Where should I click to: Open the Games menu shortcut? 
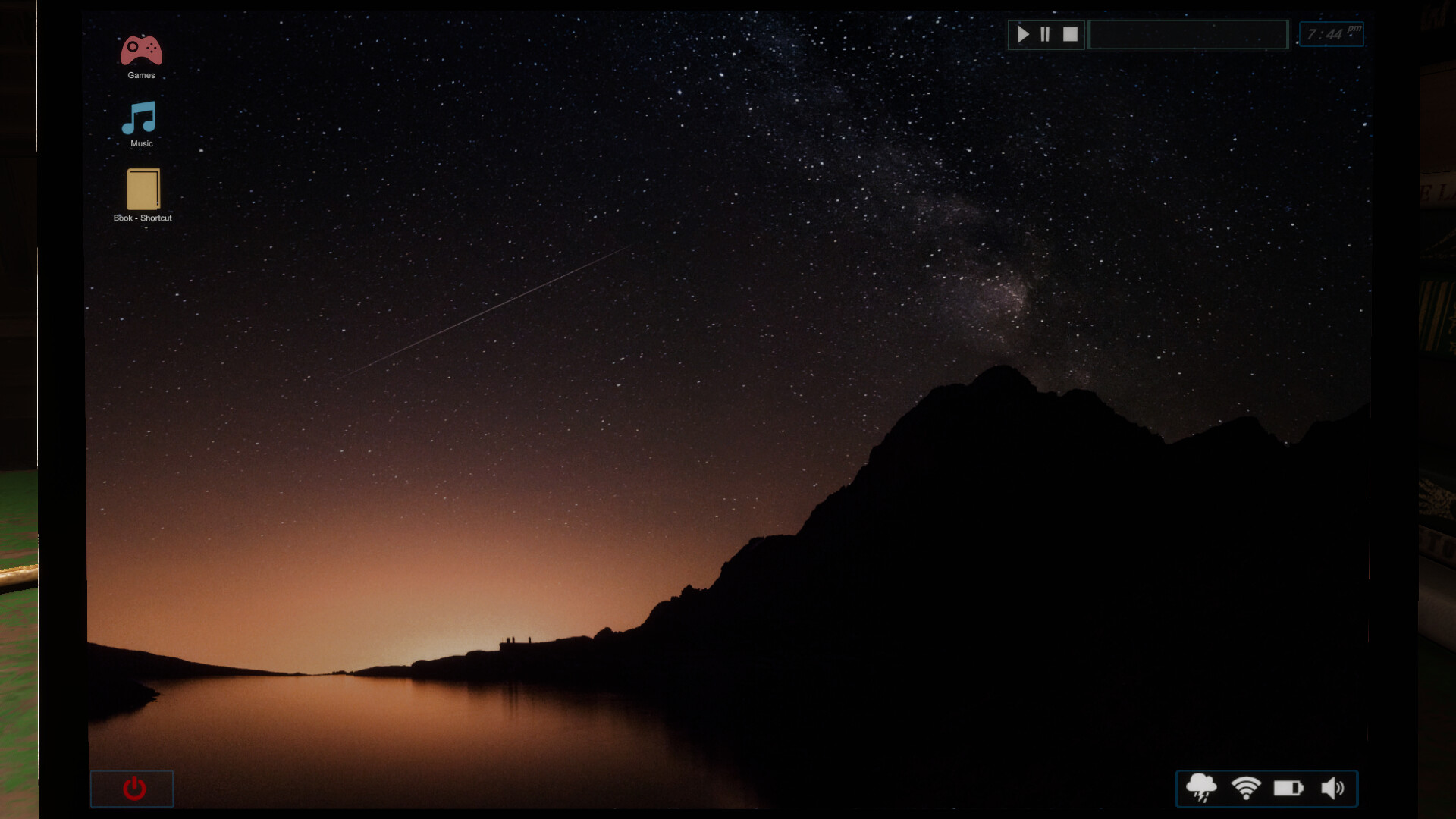pos(140,53)
